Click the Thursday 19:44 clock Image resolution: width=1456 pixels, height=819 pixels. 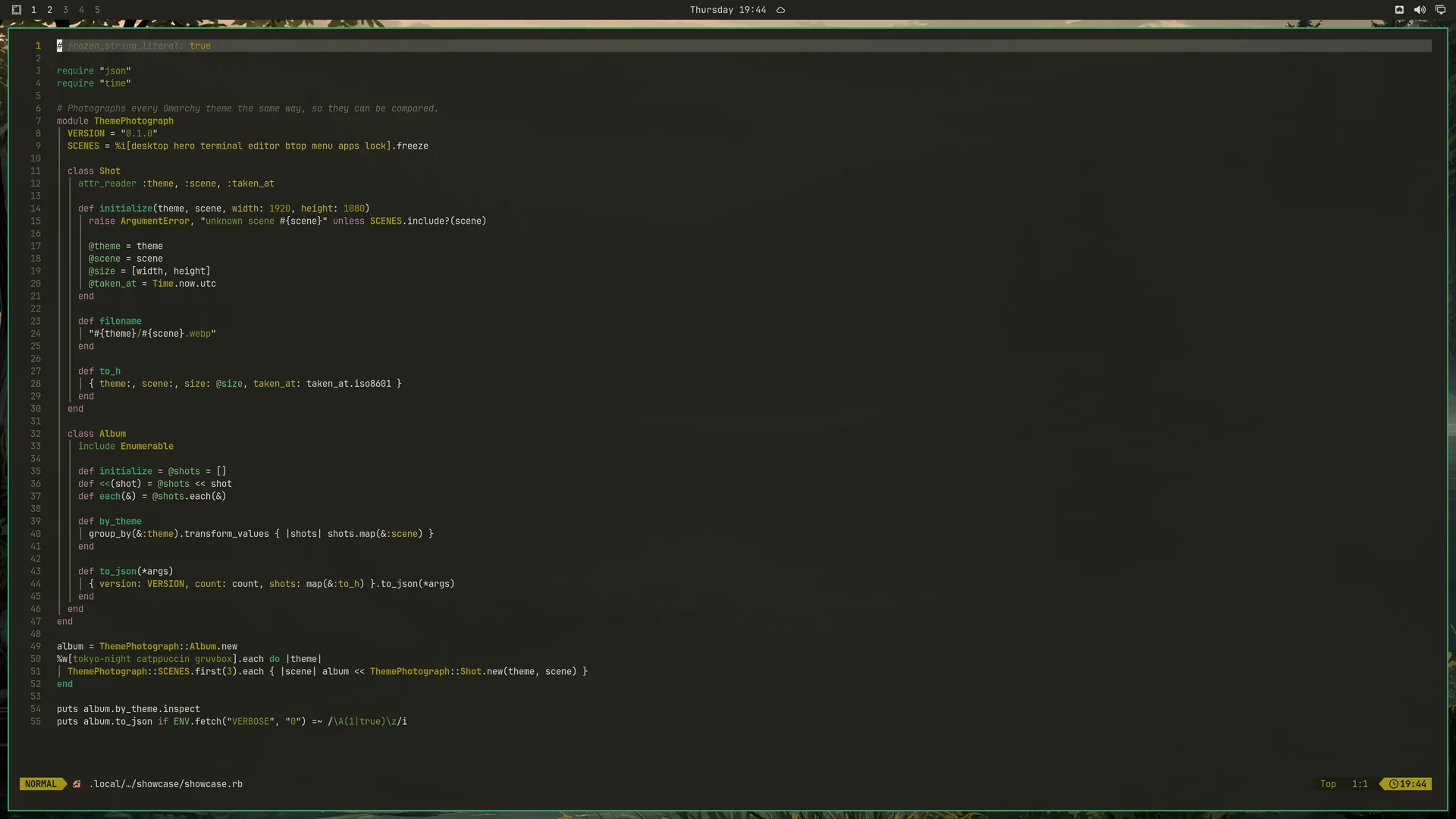point(727,10)
